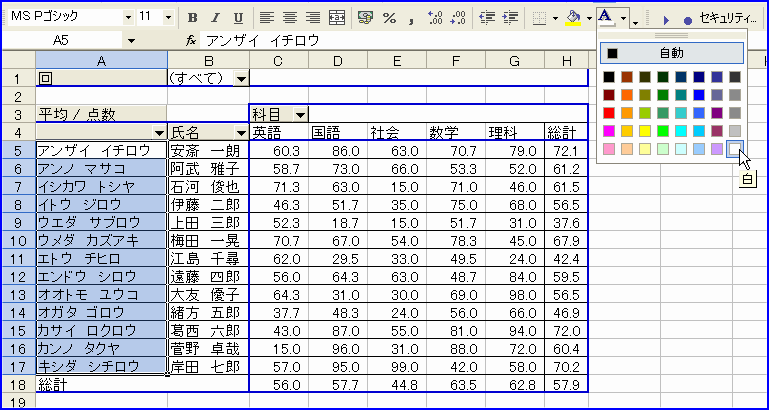Open the (すべて) page field dropdown
The height and width of the screenshot is (410, 769).
coord(241,78)
